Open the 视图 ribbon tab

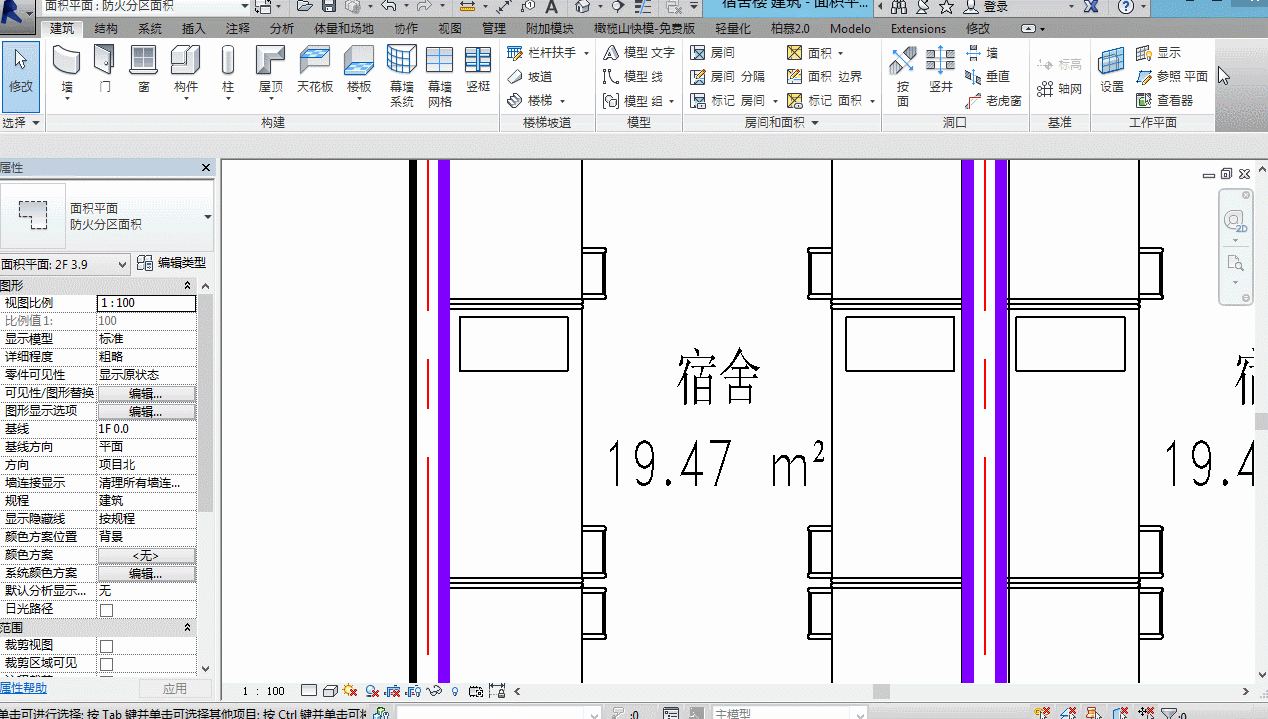coord(451,29)
